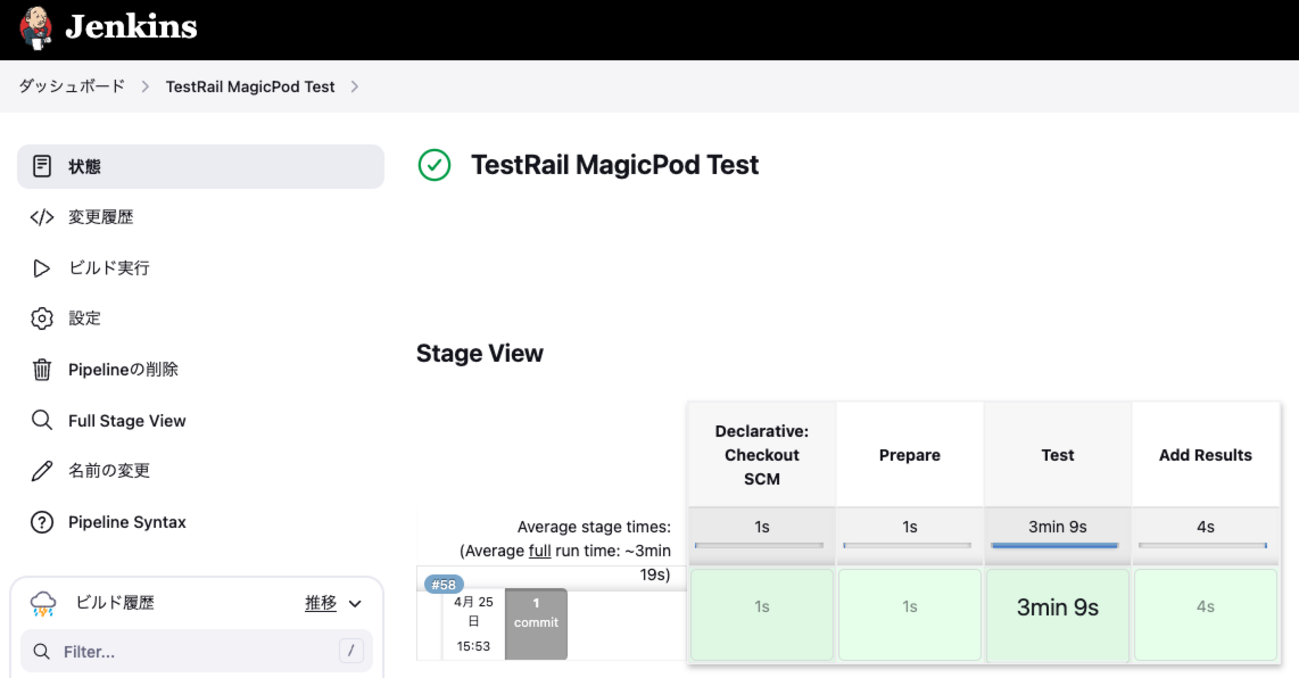Screen dimensions: 1299x678
Task: Click the 変更履歴 code brackets icon
Action: pos(42,217)
